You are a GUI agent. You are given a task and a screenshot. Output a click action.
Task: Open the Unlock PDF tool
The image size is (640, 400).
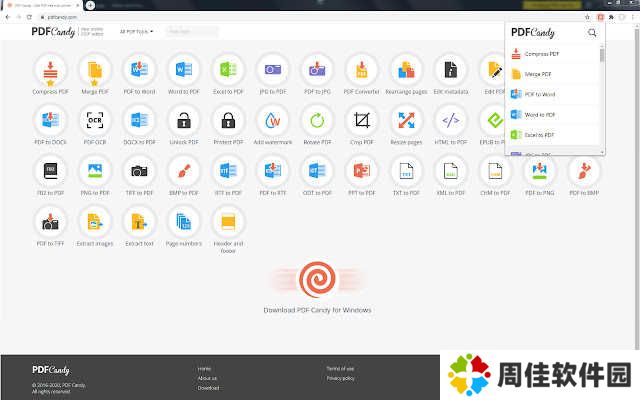(x=184, y=121)
